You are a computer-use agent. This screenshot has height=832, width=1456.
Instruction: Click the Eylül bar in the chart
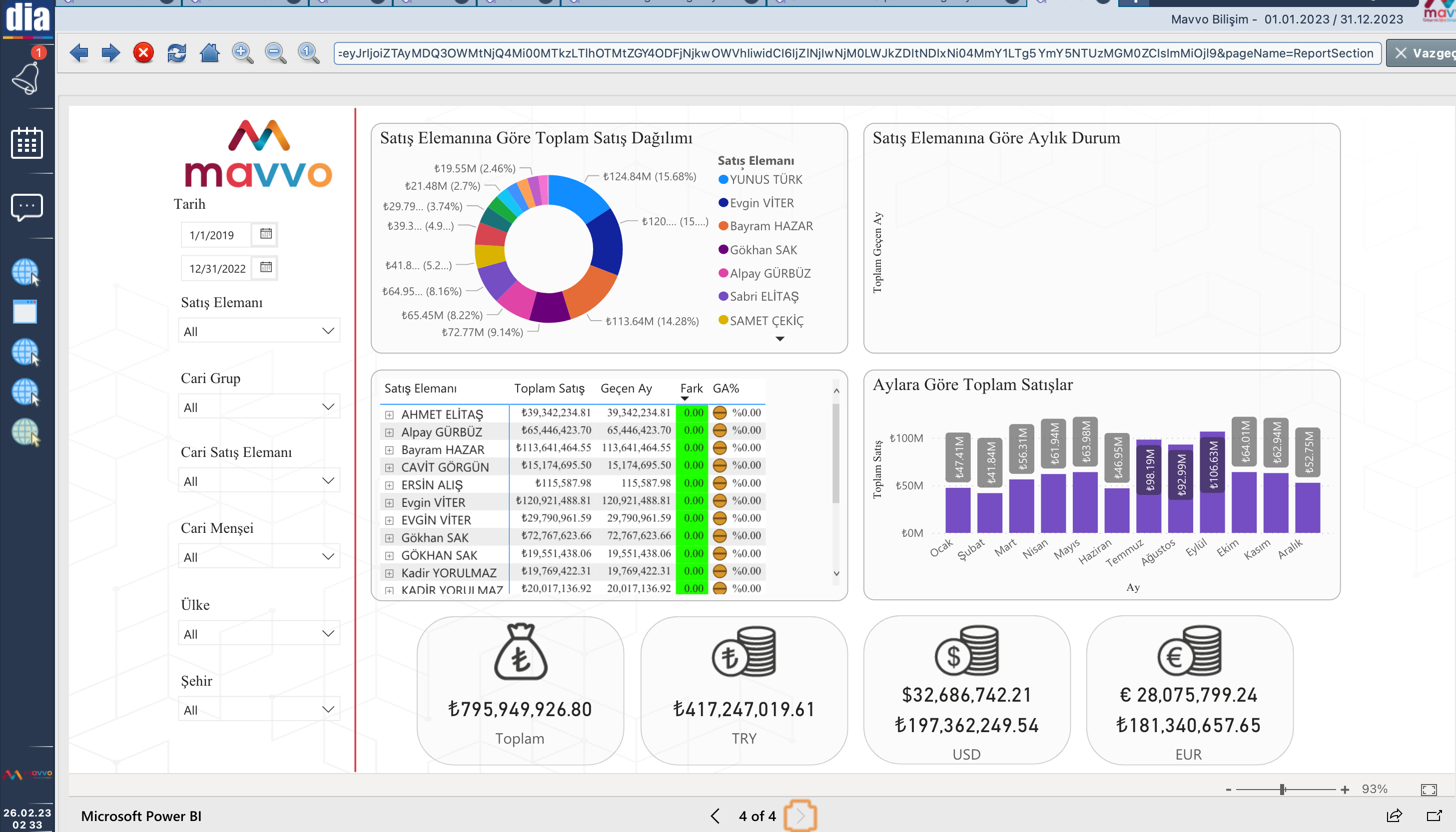click(1213, 482)
